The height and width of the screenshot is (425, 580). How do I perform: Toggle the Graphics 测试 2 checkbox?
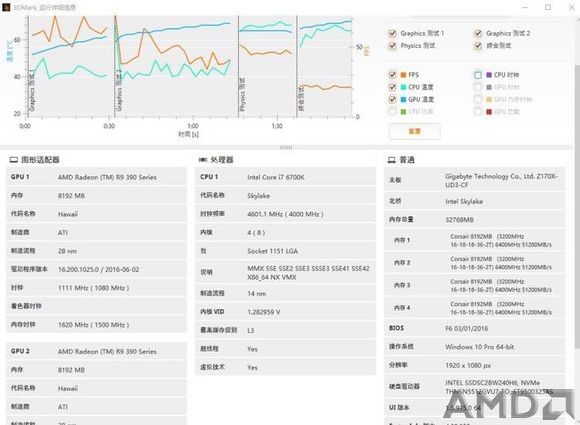478,33
